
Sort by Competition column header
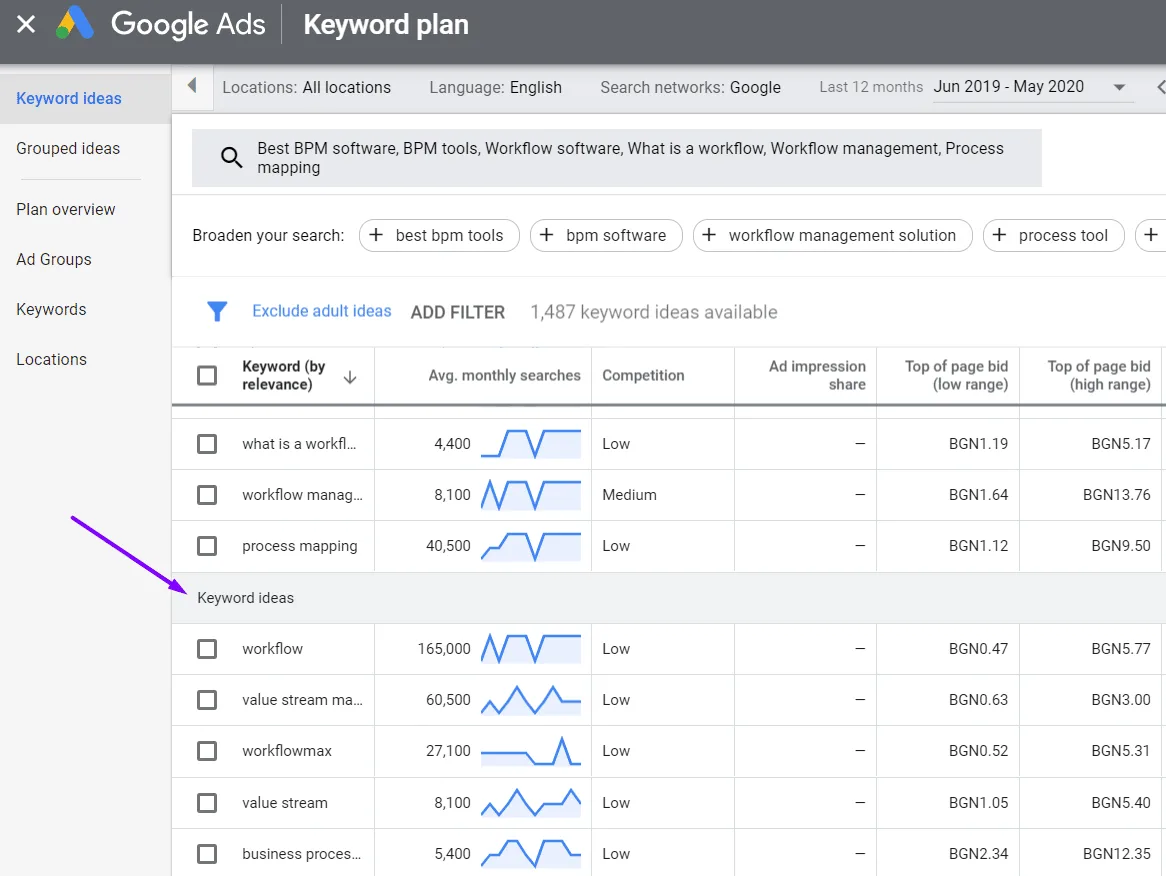(x=643, y=376)
